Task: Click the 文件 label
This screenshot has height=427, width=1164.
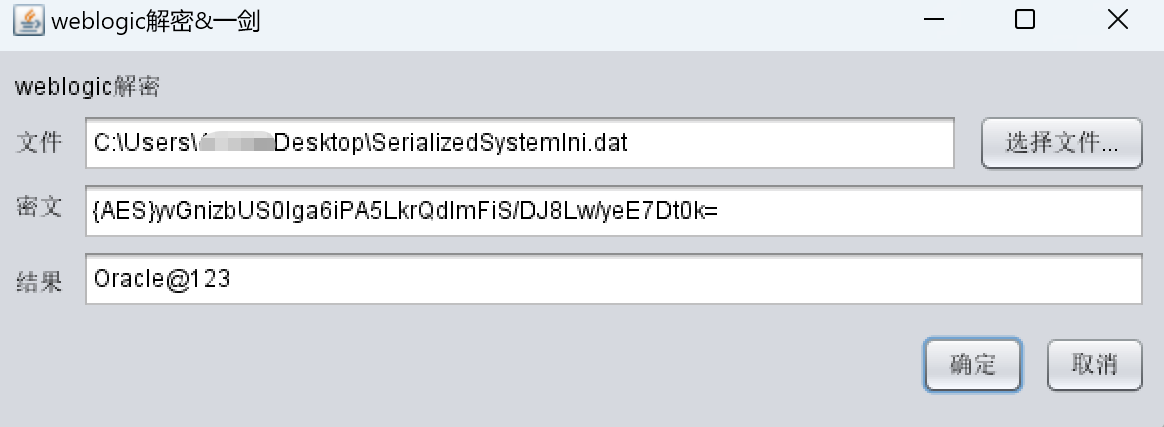Action: [x=39, y=142]
